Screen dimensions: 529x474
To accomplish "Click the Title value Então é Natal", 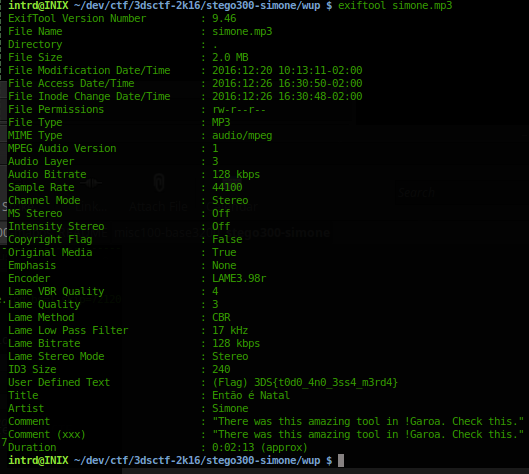I will (251, 395).
